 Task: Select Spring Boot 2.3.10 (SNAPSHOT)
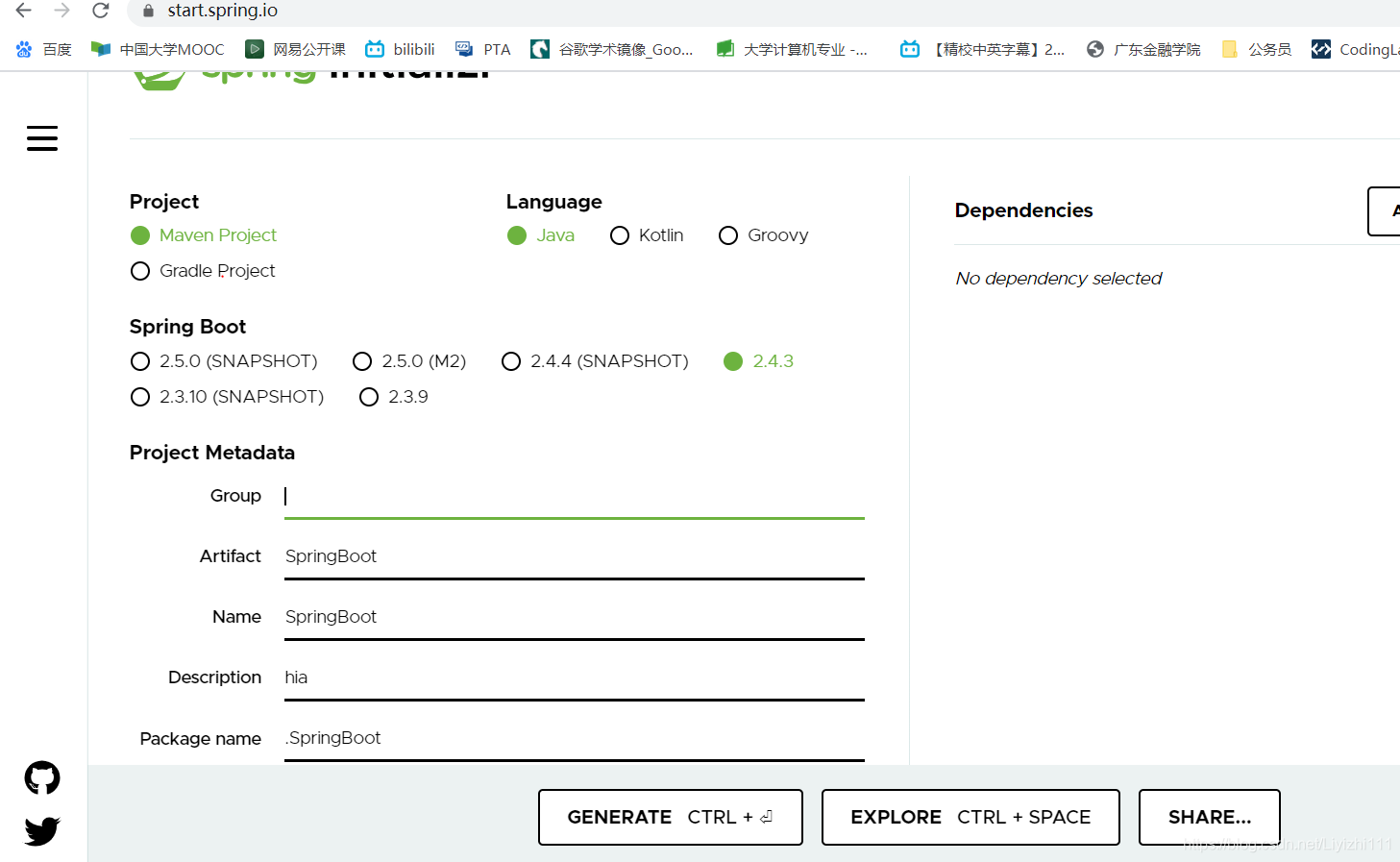click(227, 397)
